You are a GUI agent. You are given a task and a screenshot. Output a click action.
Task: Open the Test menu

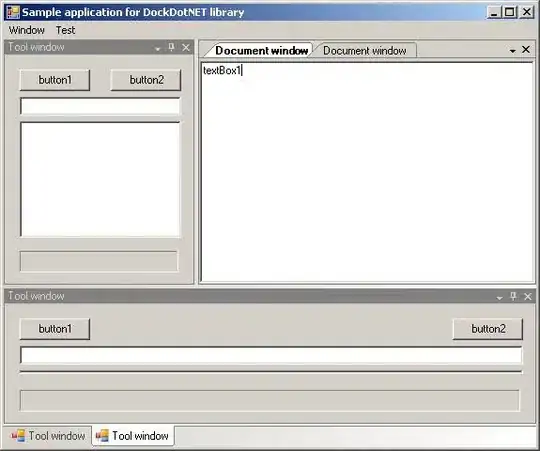(x=65, y=30)
